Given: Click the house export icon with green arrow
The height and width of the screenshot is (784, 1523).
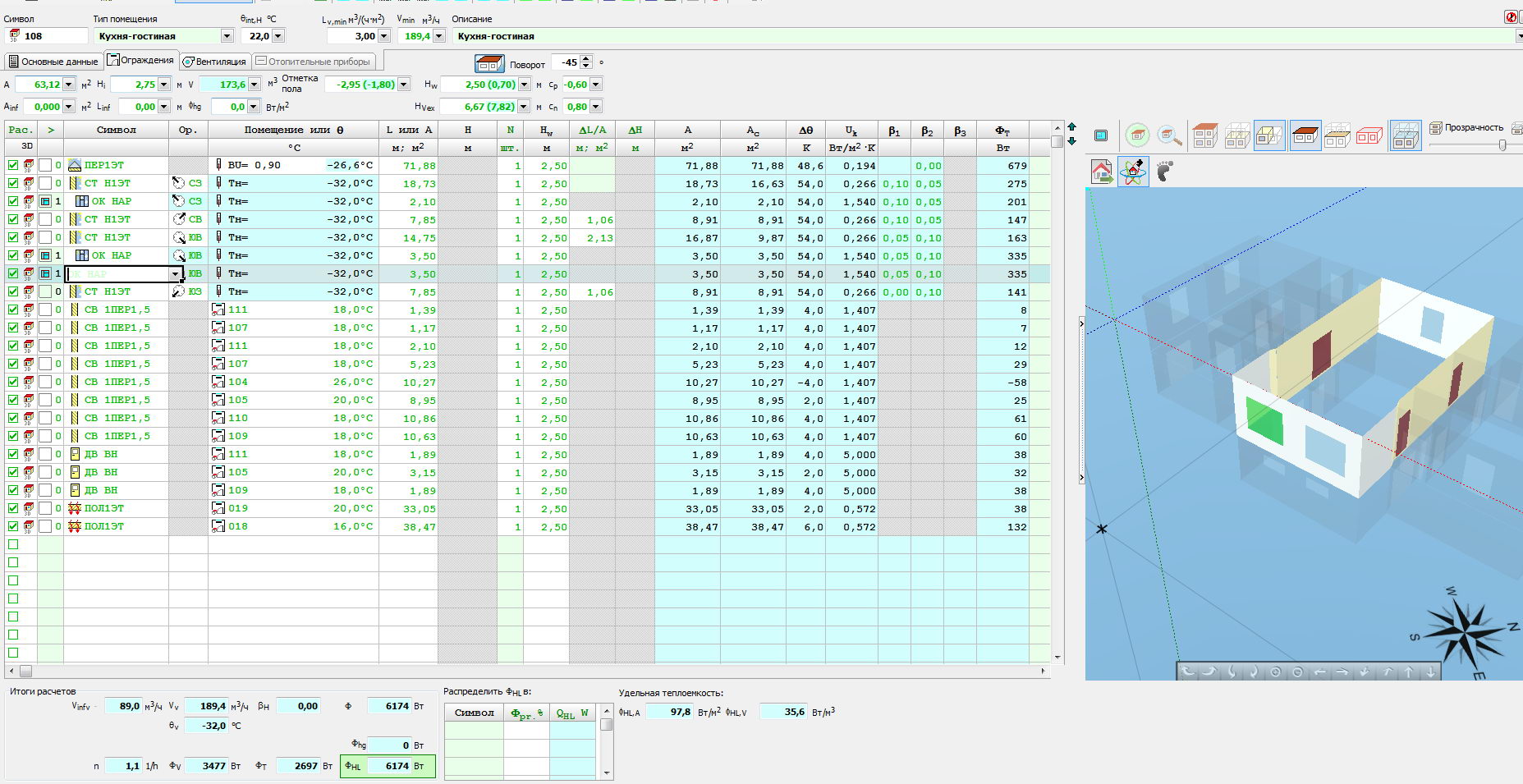Looking at the screenshot, I should [x=1102, y=171].
